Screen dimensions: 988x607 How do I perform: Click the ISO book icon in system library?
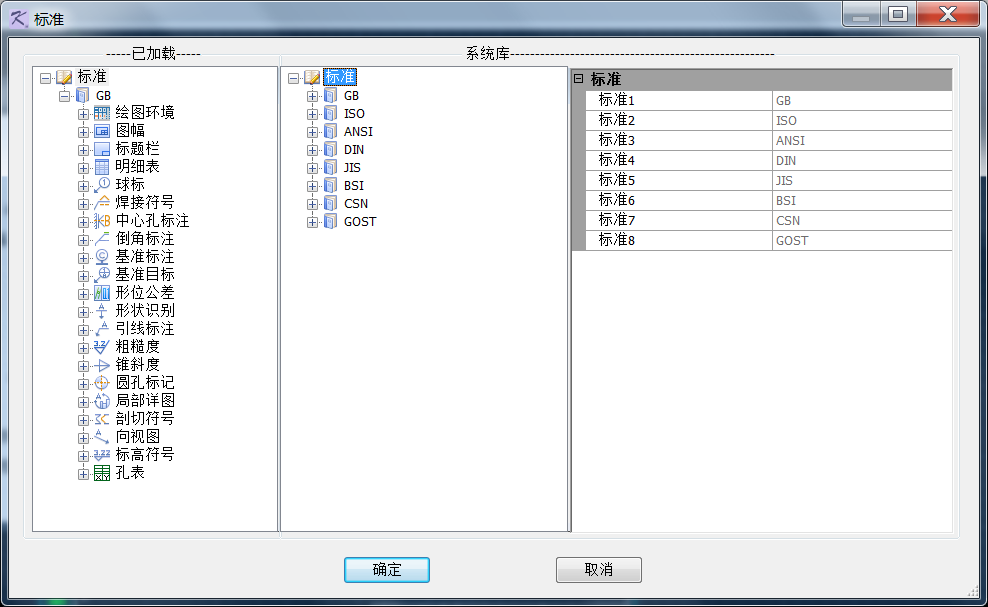coord(331,114)
